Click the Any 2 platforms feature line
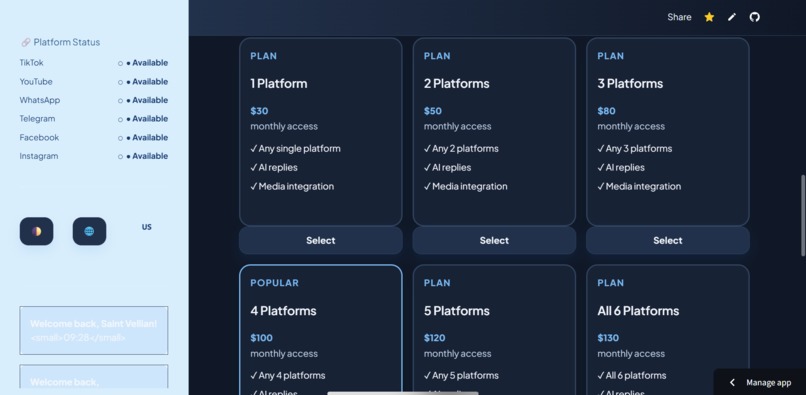The width and height of the screenshot is (806, 395). click(x=461, y=149)
